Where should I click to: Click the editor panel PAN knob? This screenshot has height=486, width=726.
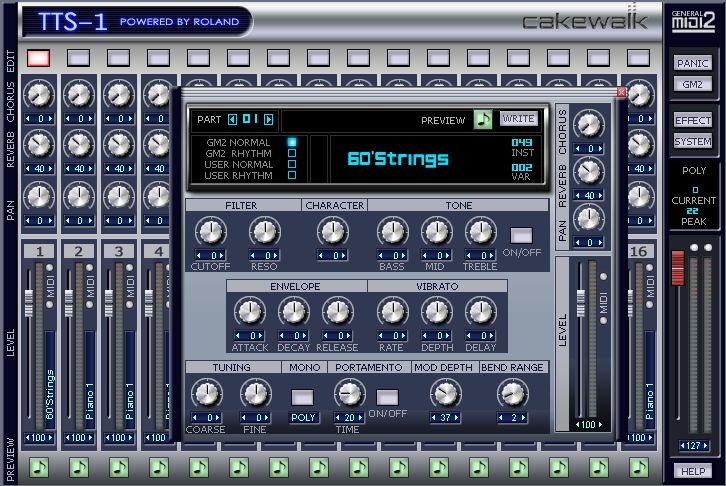(589, 218)
